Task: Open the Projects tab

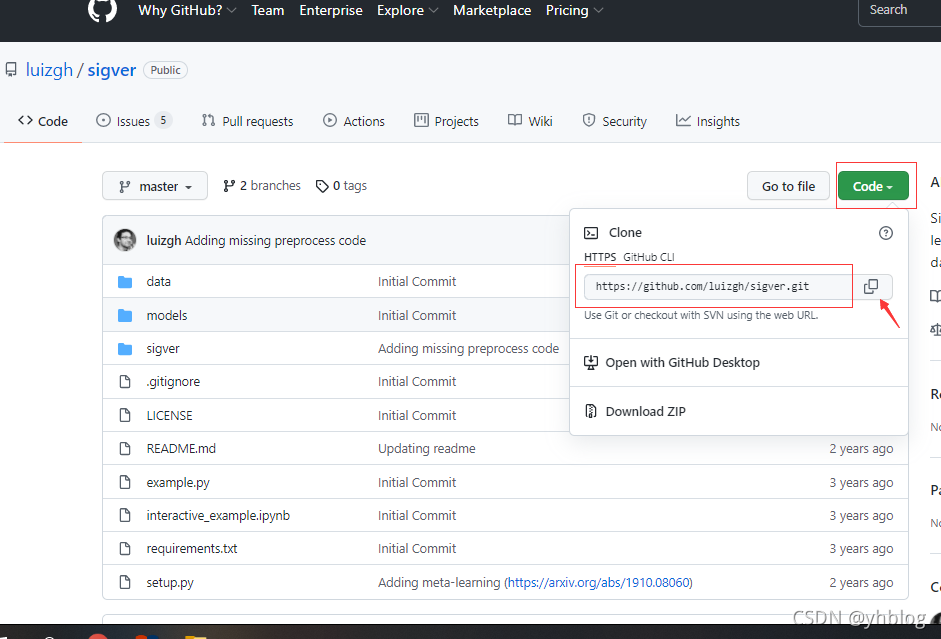Action: click(446, 121)
